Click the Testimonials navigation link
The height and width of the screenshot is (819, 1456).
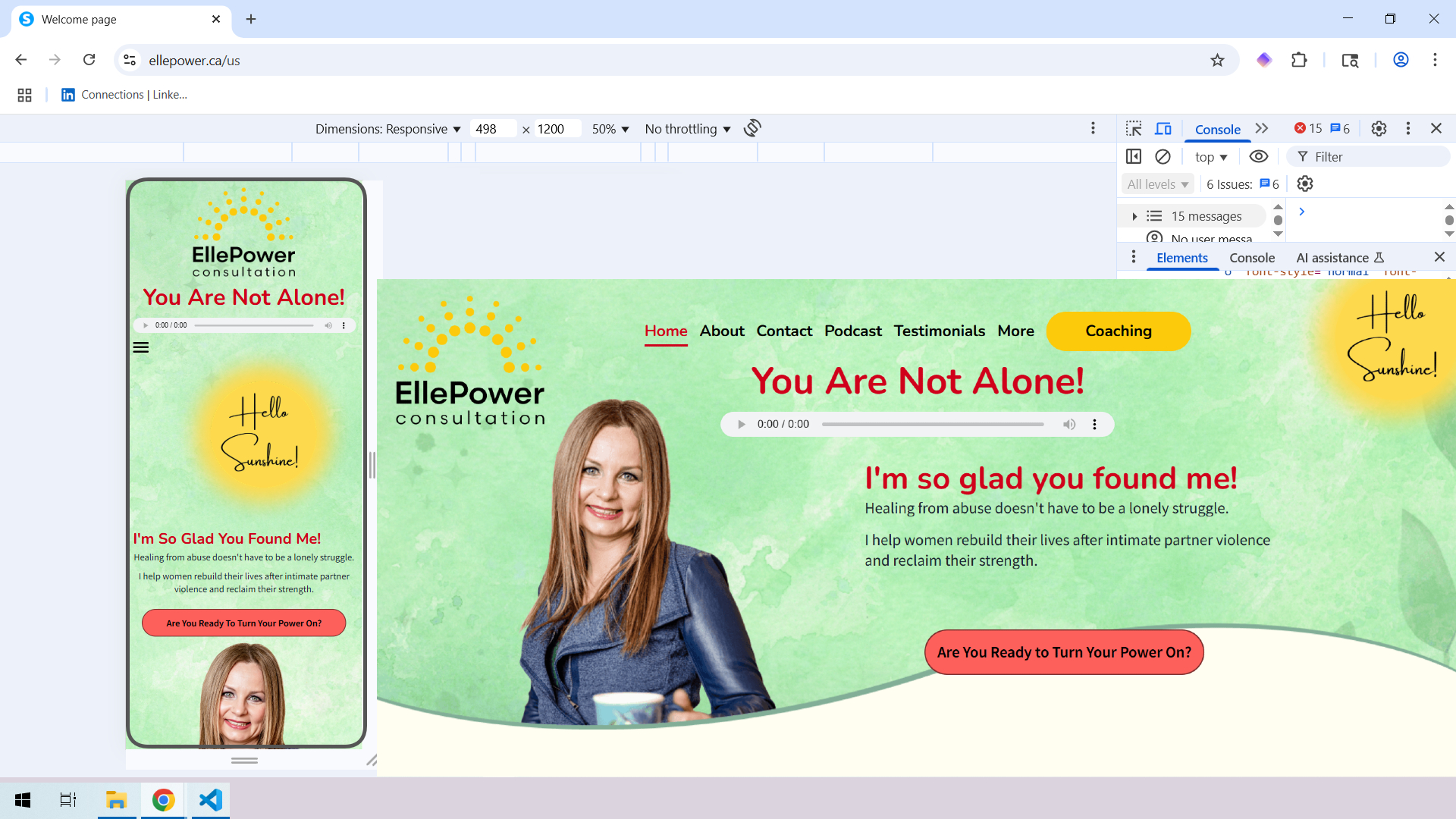(939, 331)
